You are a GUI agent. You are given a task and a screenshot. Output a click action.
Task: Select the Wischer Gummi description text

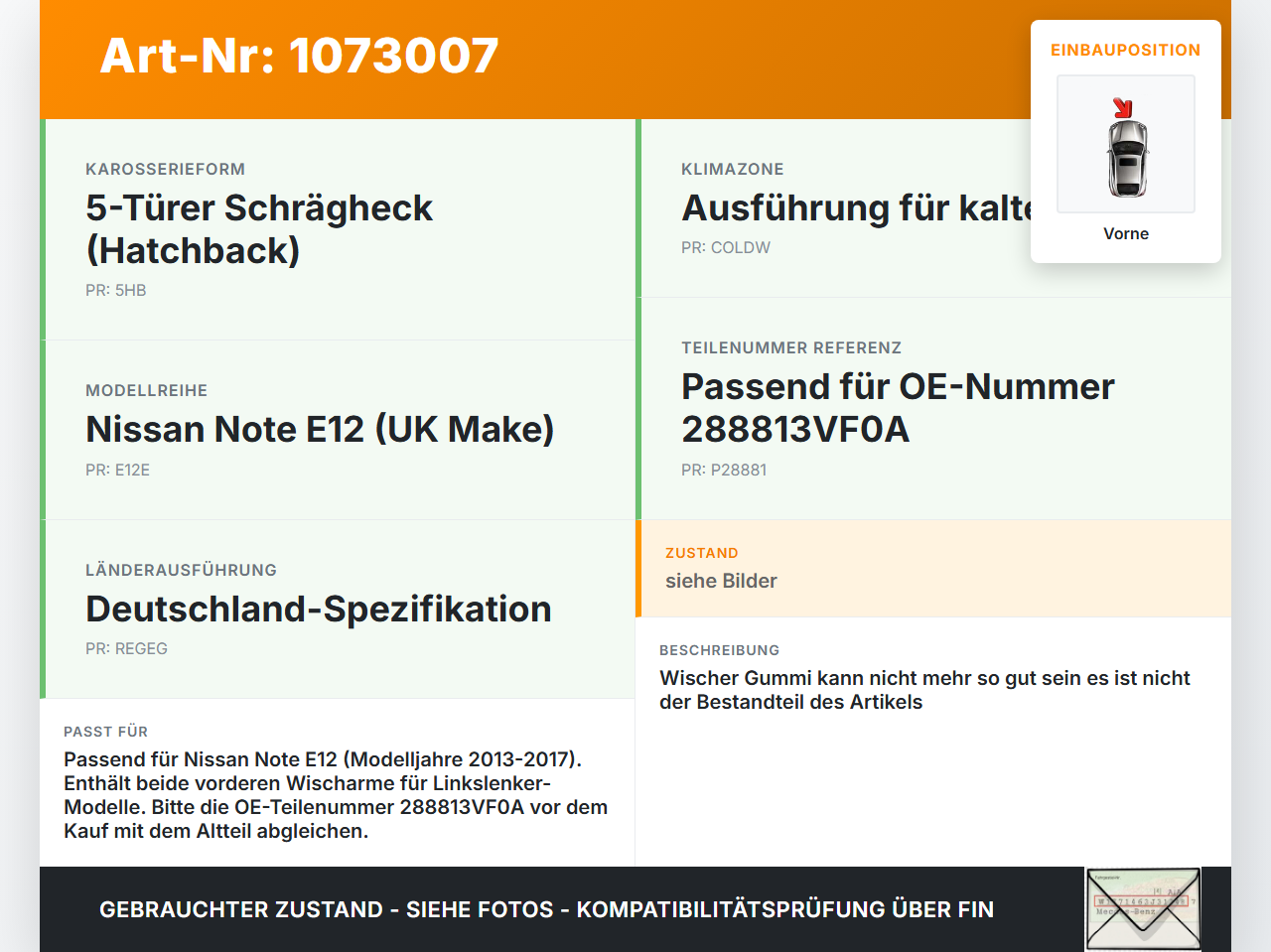(x=924, y=690)
